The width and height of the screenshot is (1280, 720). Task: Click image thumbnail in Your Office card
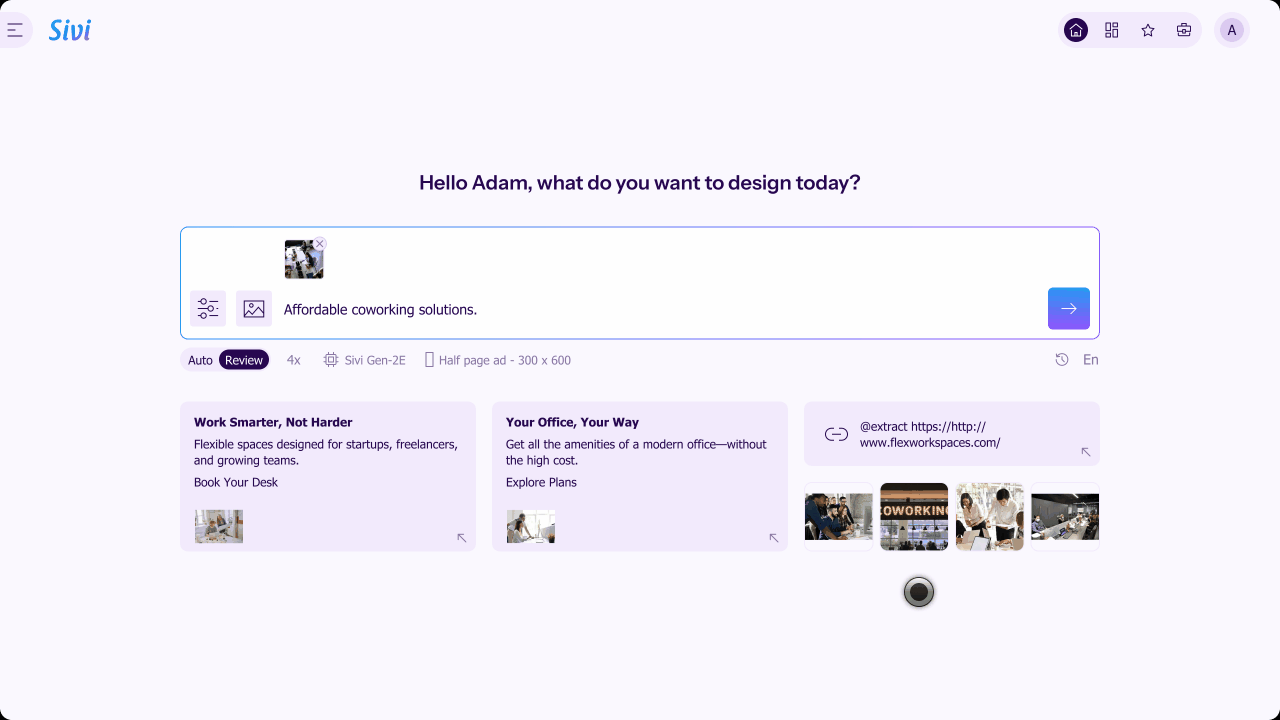coord(531,526)
